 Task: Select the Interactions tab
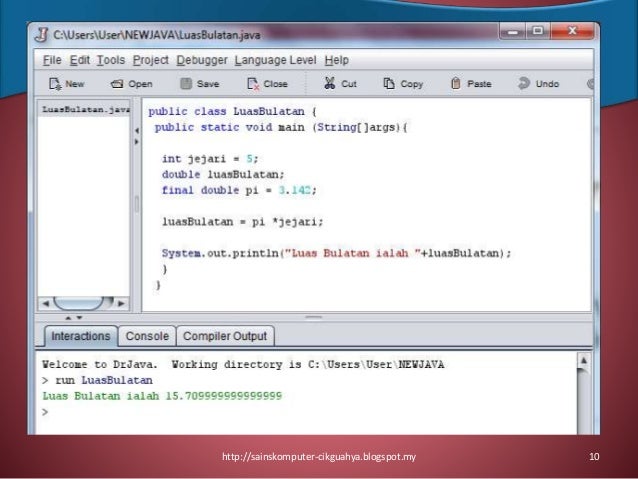click(81, 336)
